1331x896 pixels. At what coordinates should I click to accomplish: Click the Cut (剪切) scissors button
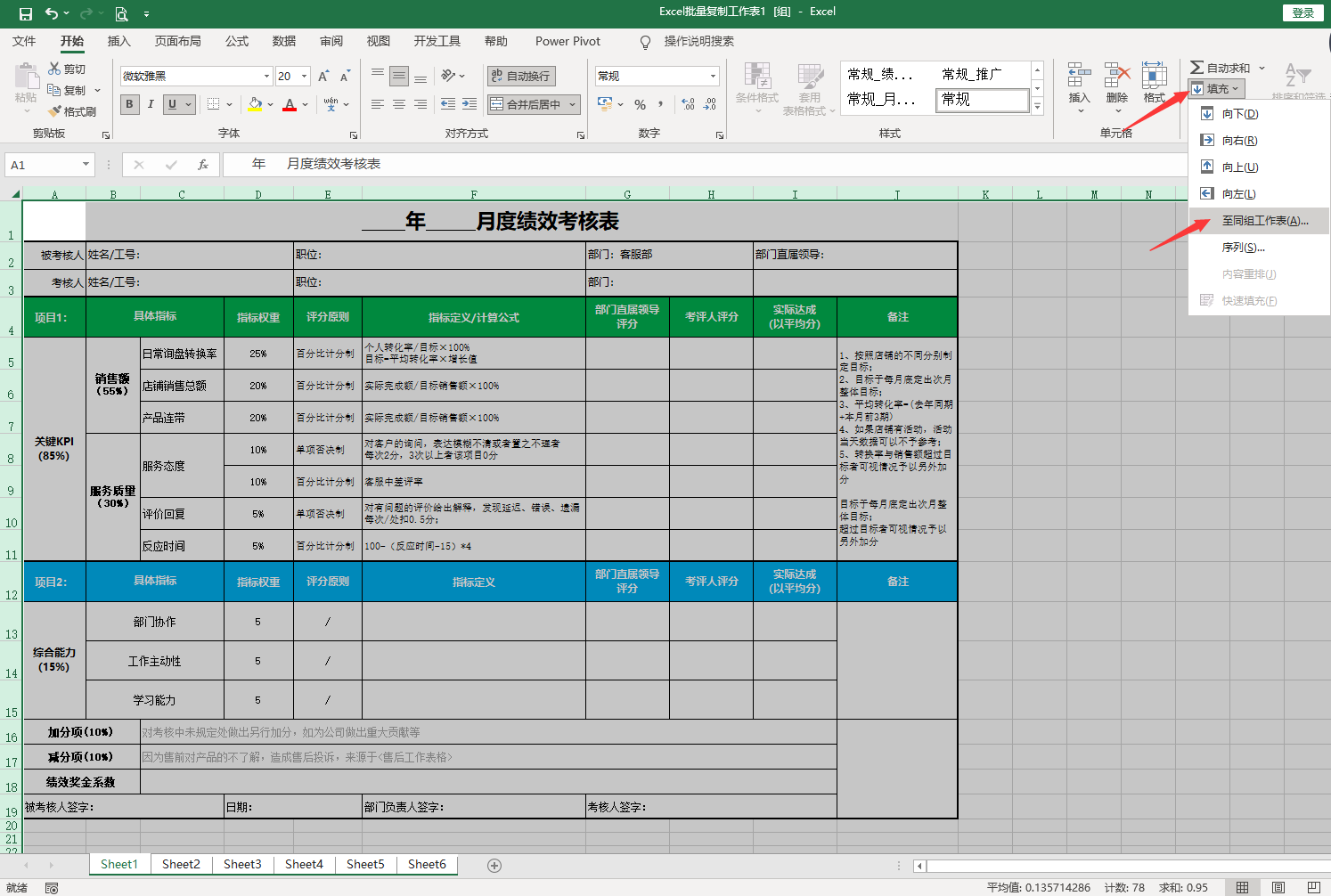coord(68,69)
